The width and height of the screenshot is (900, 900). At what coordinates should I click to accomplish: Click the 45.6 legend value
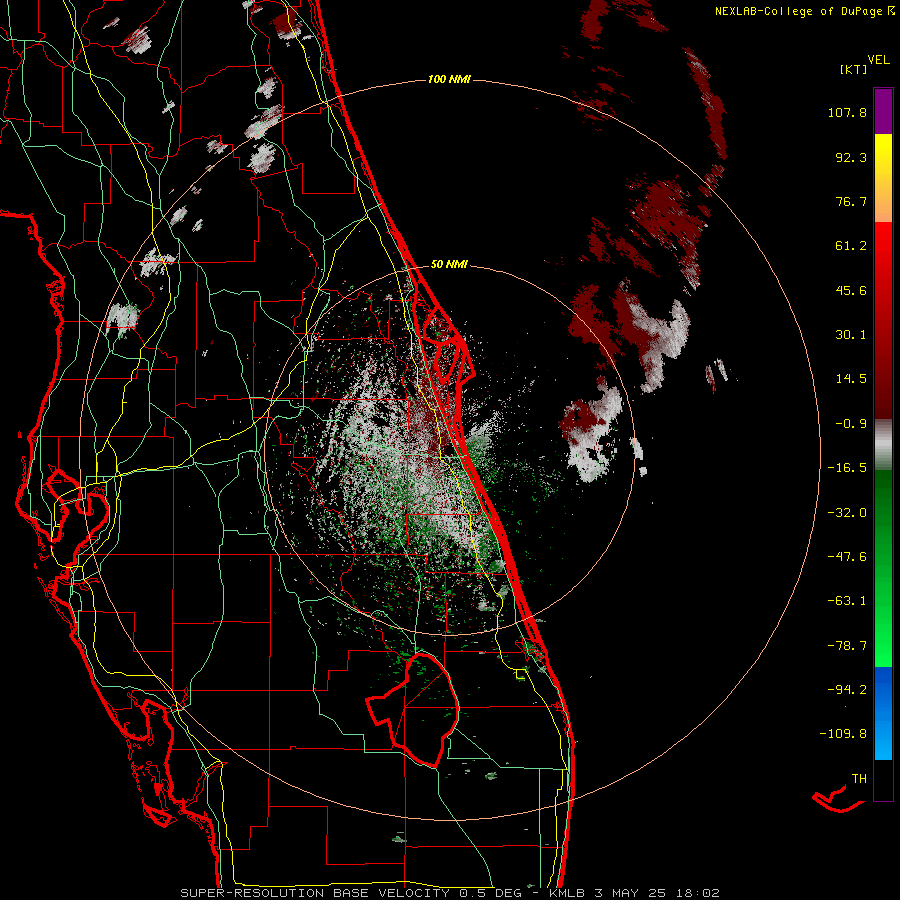click(851, 290)
